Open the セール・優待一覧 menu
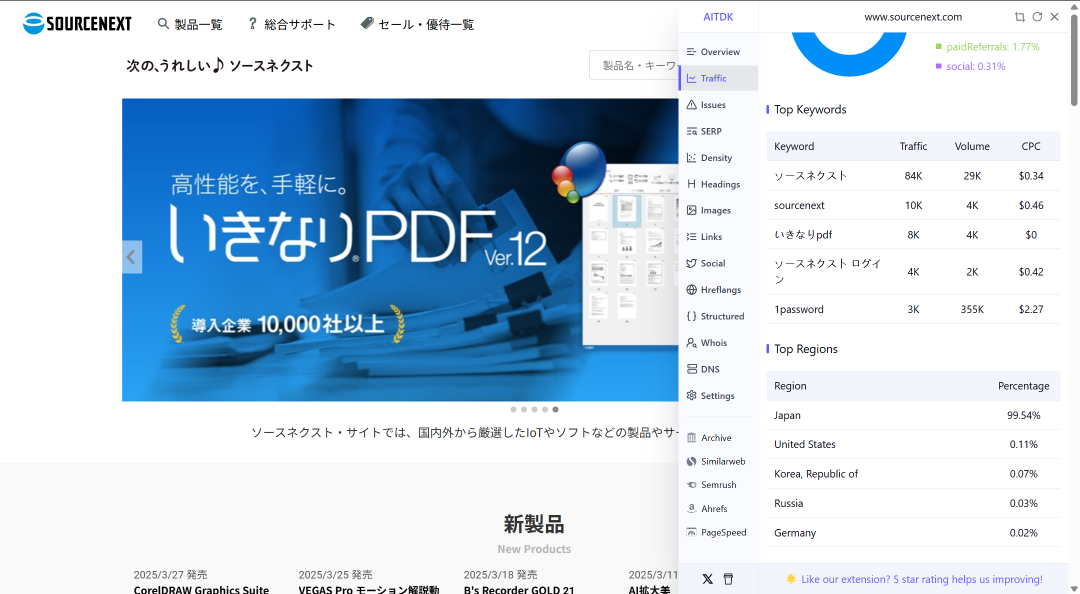The image size is (1080, 594). tap(426, 25)
